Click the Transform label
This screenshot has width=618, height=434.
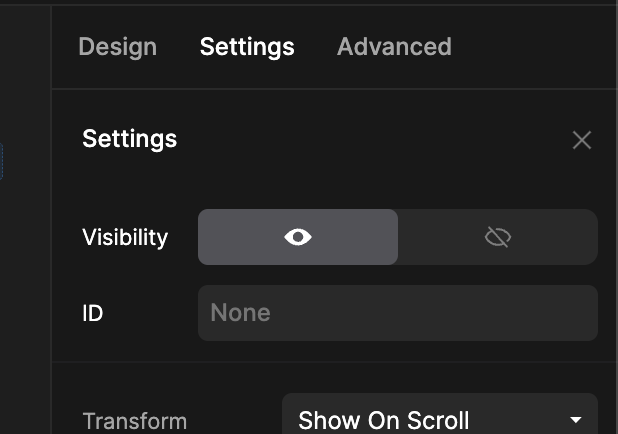click(135, 421)
